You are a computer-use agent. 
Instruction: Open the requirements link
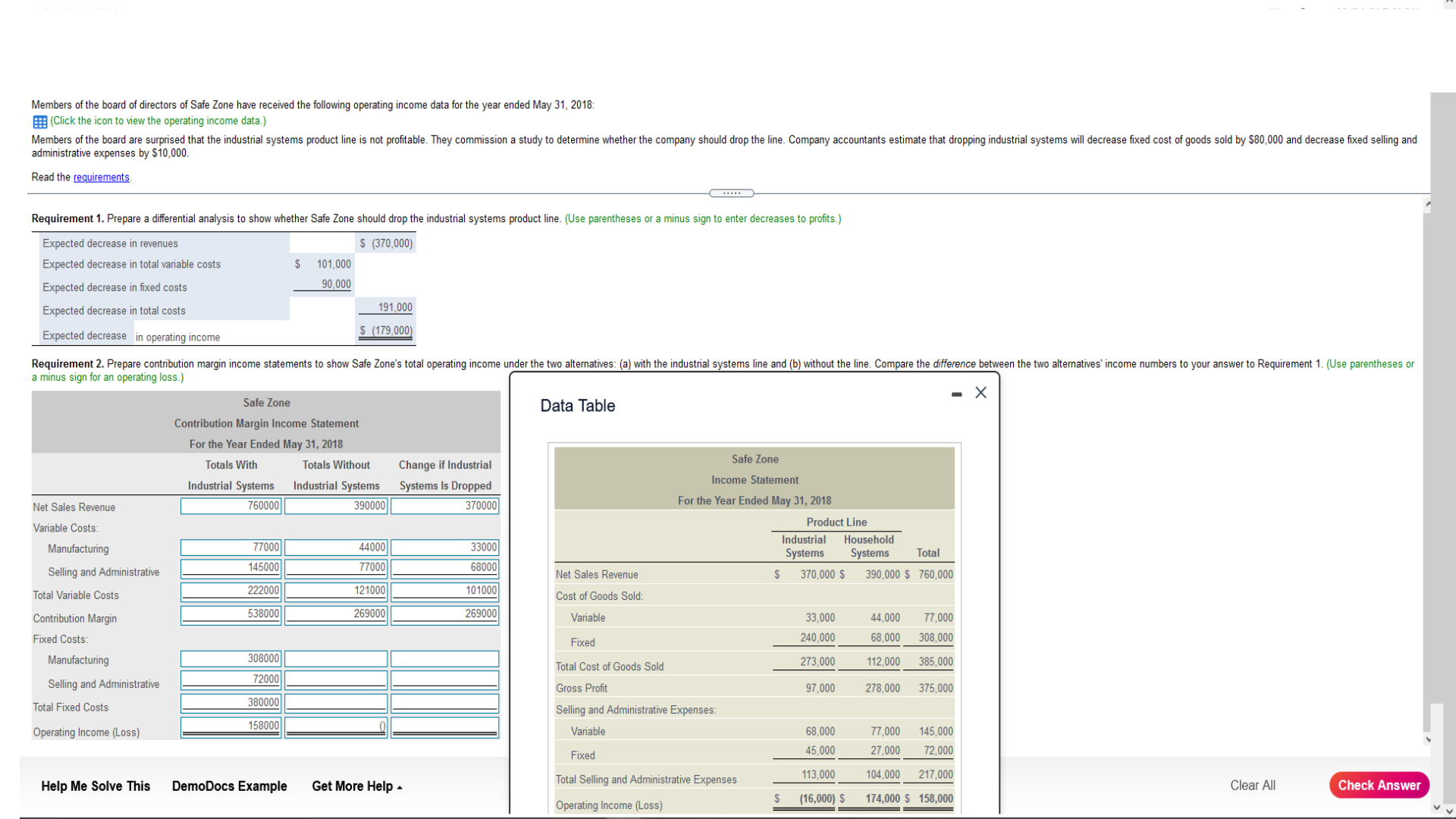pyautogui.click(x=101, y=177)
